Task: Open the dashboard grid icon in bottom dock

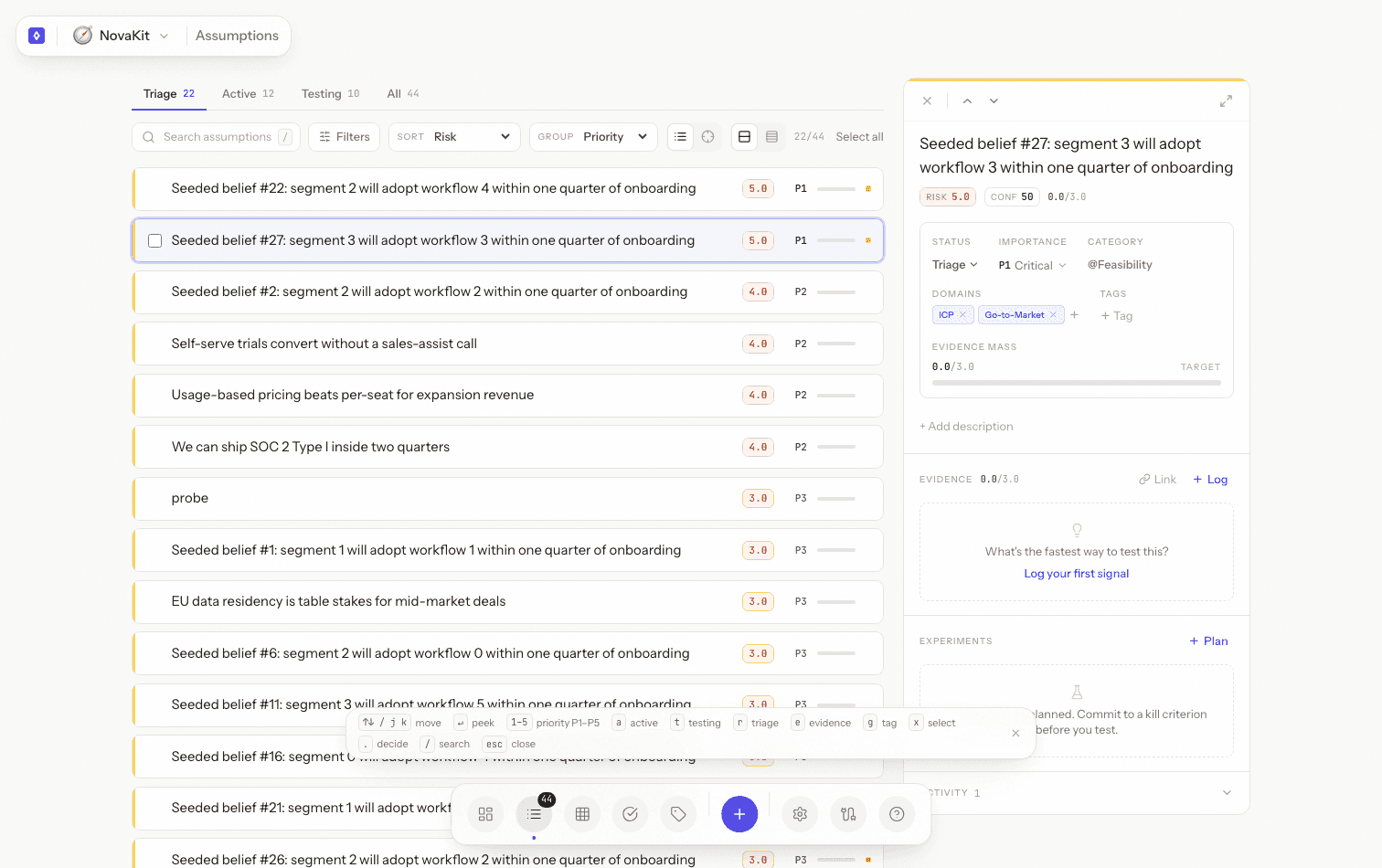Action: pyautogui.click(x=485, y=814)
